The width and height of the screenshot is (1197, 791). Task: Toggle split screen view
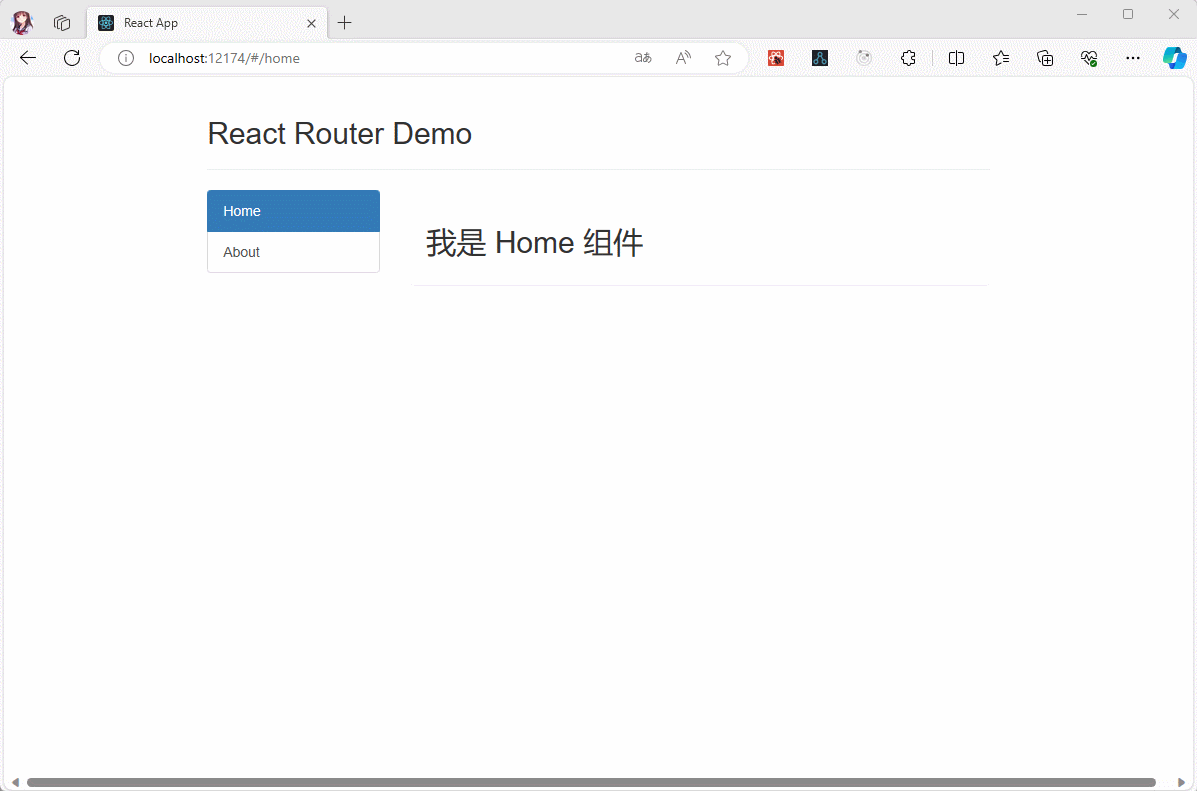tap(956, 58)
